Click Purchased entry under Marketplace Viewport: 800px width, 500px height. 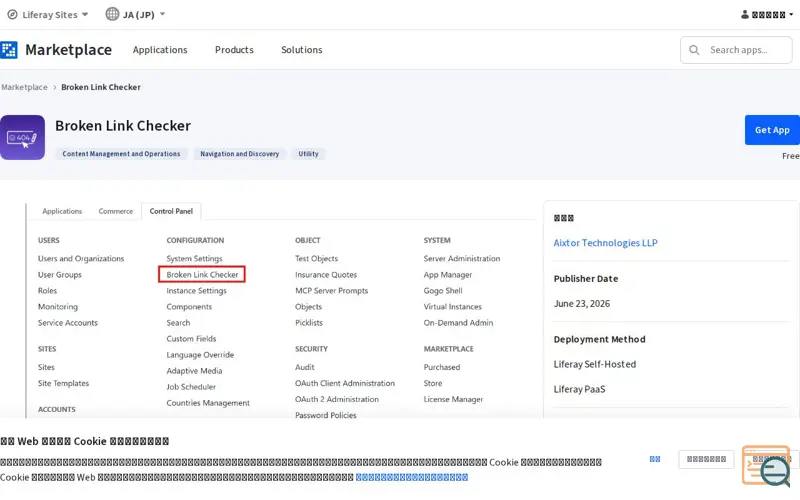coord(442,367)
